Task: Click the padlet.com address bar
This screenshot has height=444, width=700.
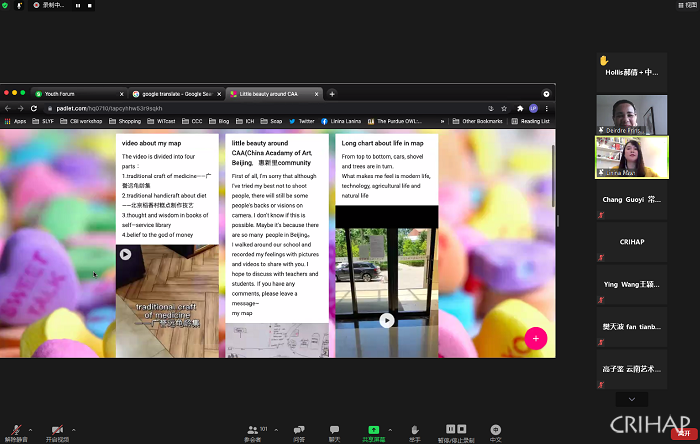Action: point(250,108)
